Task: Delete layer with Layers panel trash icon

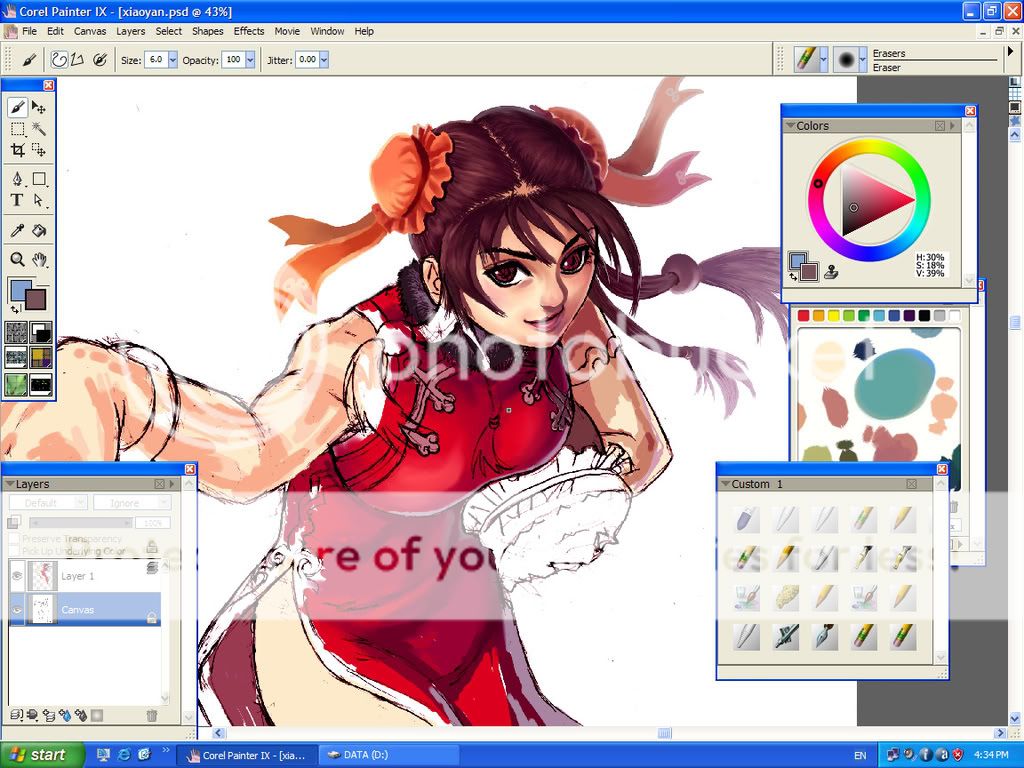Action: [152, 715]
